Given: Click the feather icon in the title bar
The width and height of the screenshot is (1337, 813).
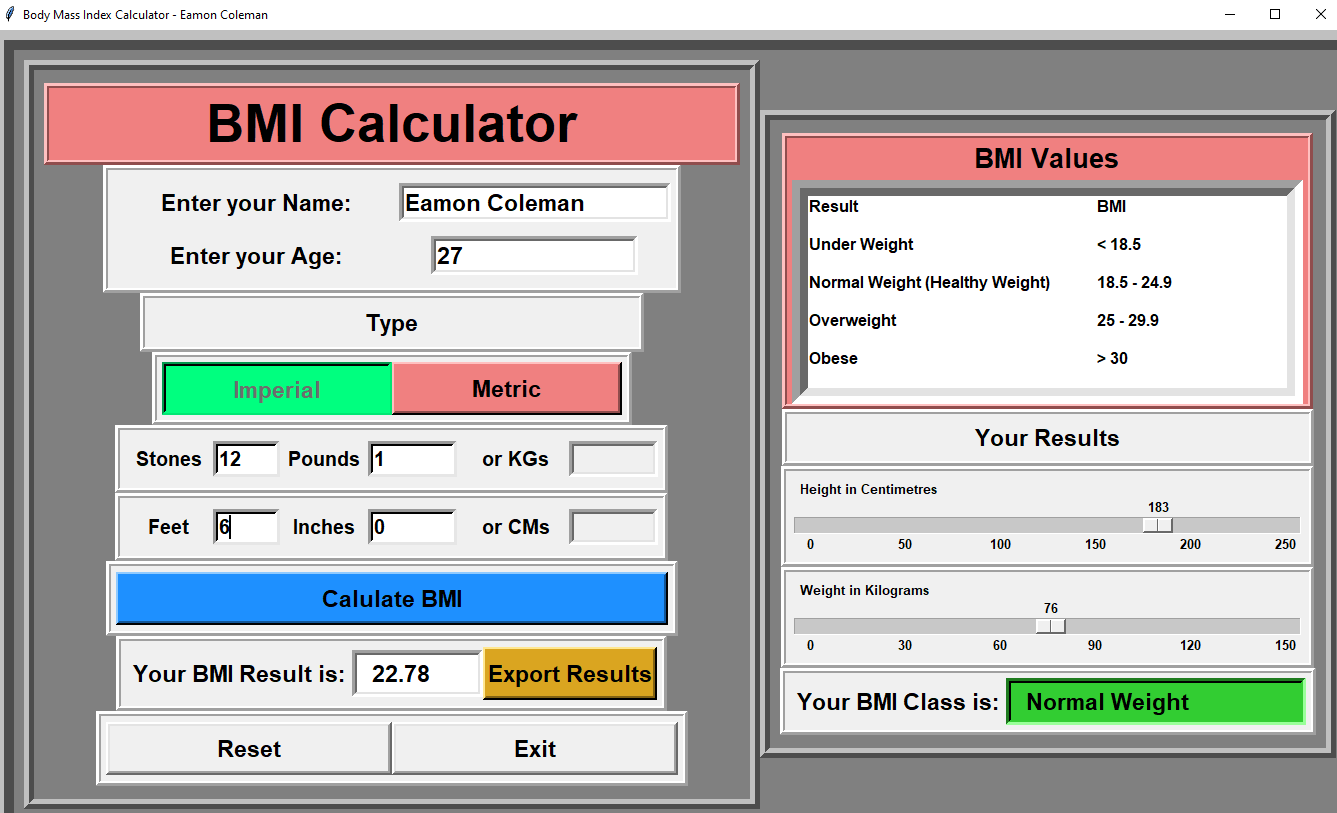Looking at the screenshot, I should pos(10,14).
